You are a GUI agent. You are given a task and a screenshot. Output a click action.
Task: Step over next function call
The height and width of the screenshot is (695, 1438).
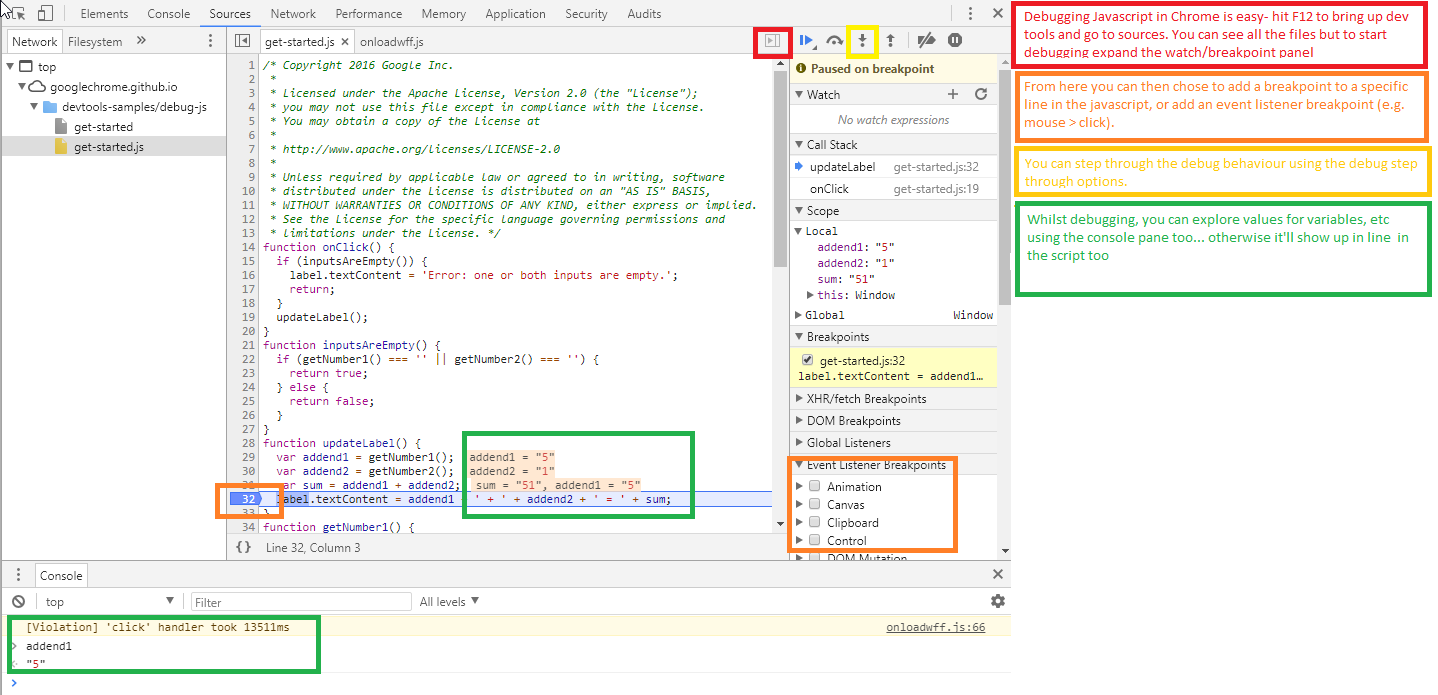coord(835,41)
